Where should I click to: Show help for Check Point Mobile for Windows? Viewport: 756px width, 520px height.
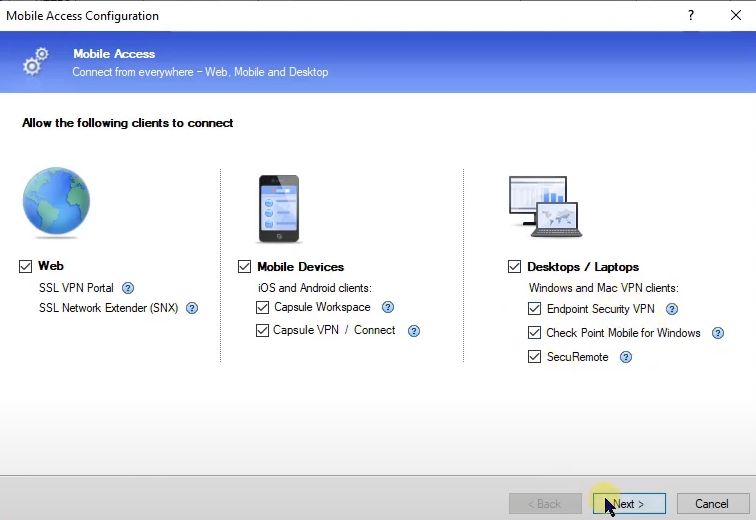718,333
